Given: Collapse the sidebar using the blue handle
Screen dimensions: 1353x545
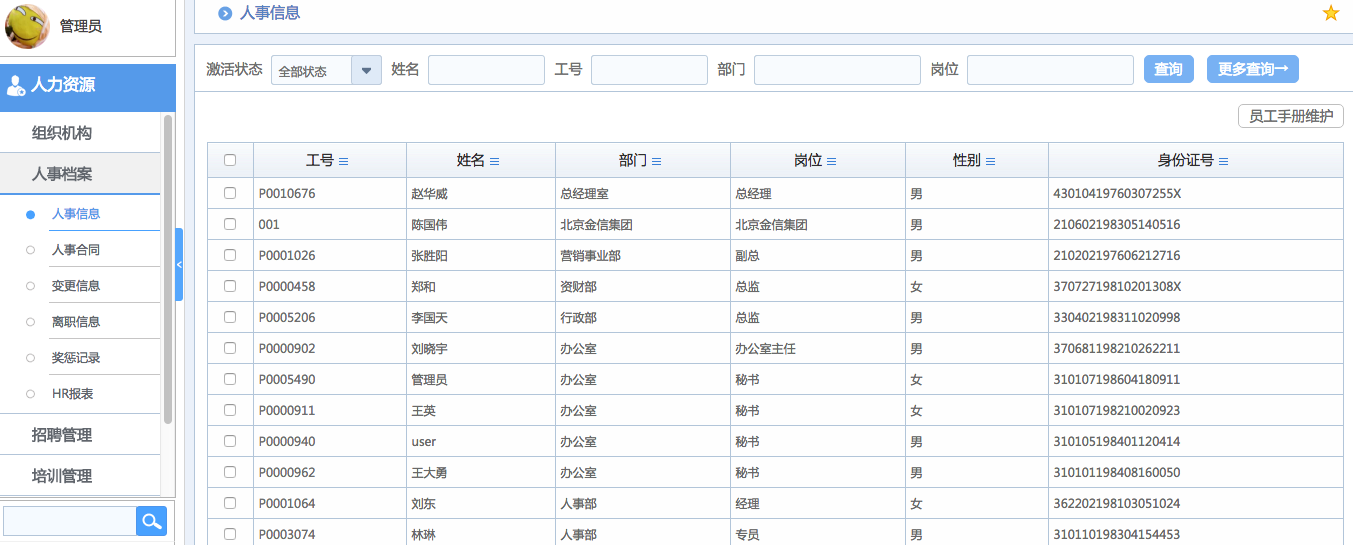Looking at the screenshot, I should 179,264.
